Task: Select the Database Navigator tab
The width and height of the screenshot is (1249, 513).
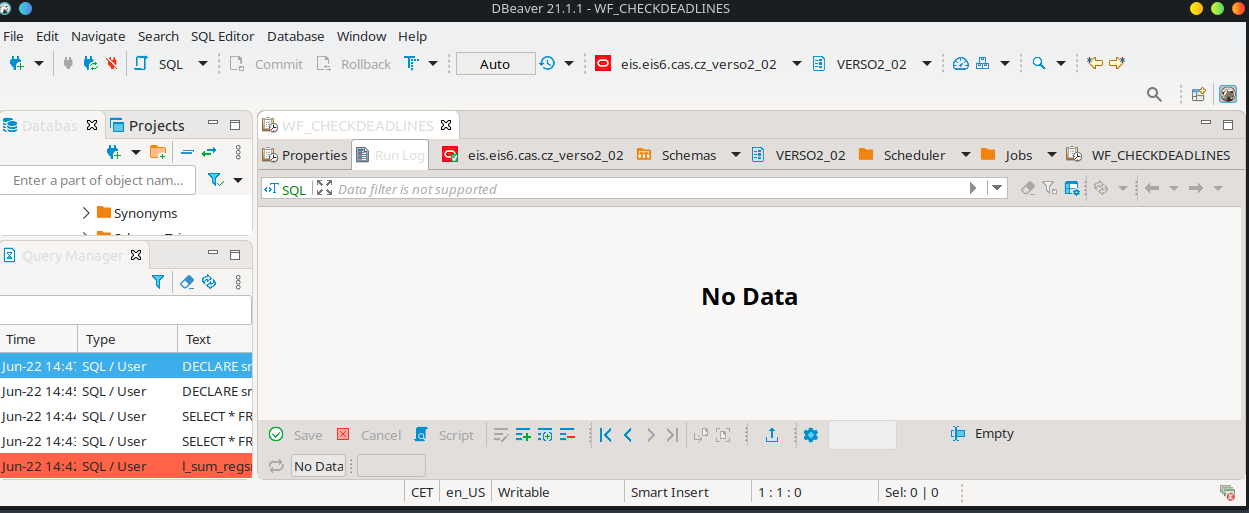Action: tap(49, 125)
